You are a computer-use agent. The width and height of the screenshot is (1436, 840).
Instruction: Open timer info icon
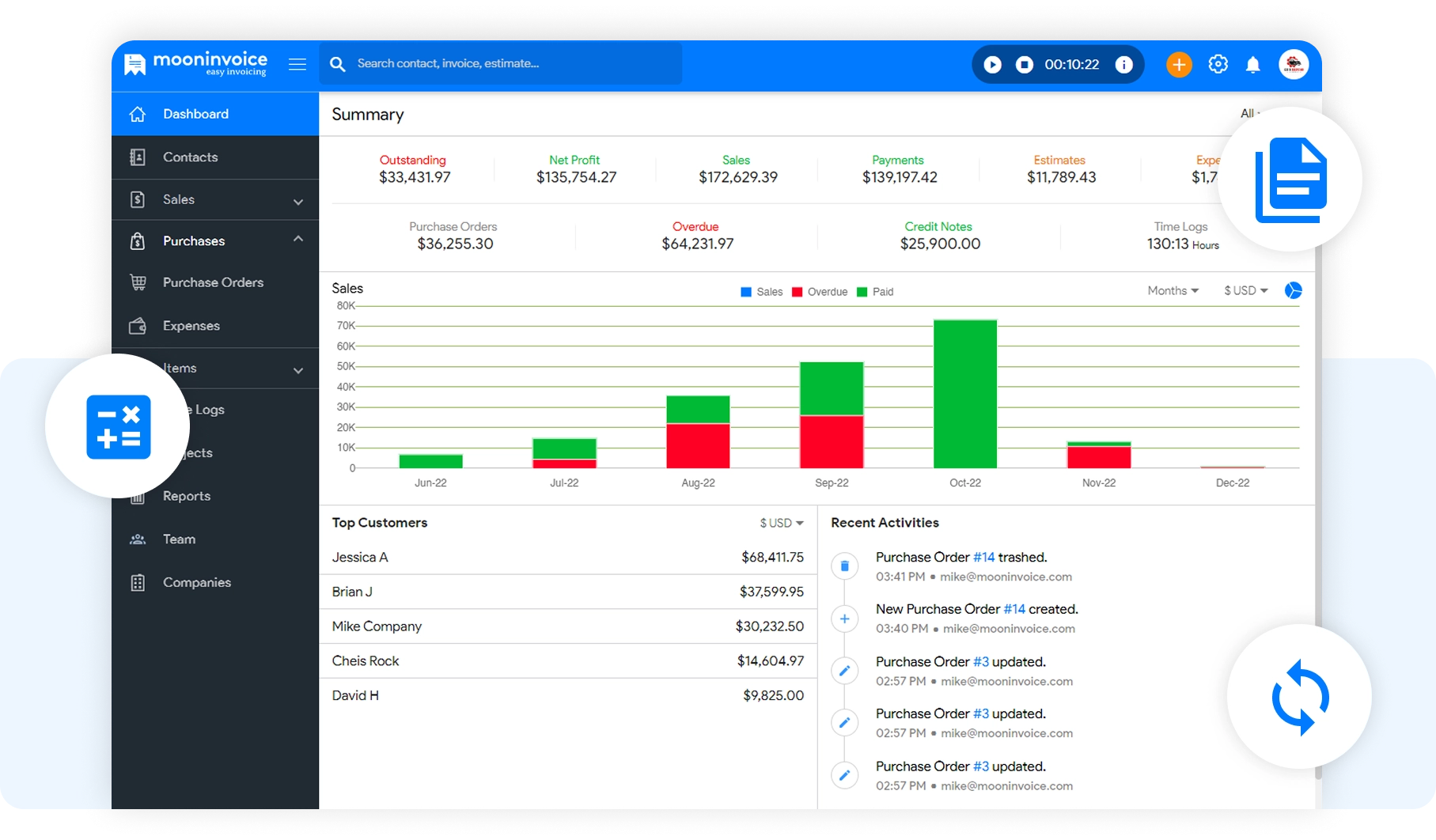(x=1123, y=65)
